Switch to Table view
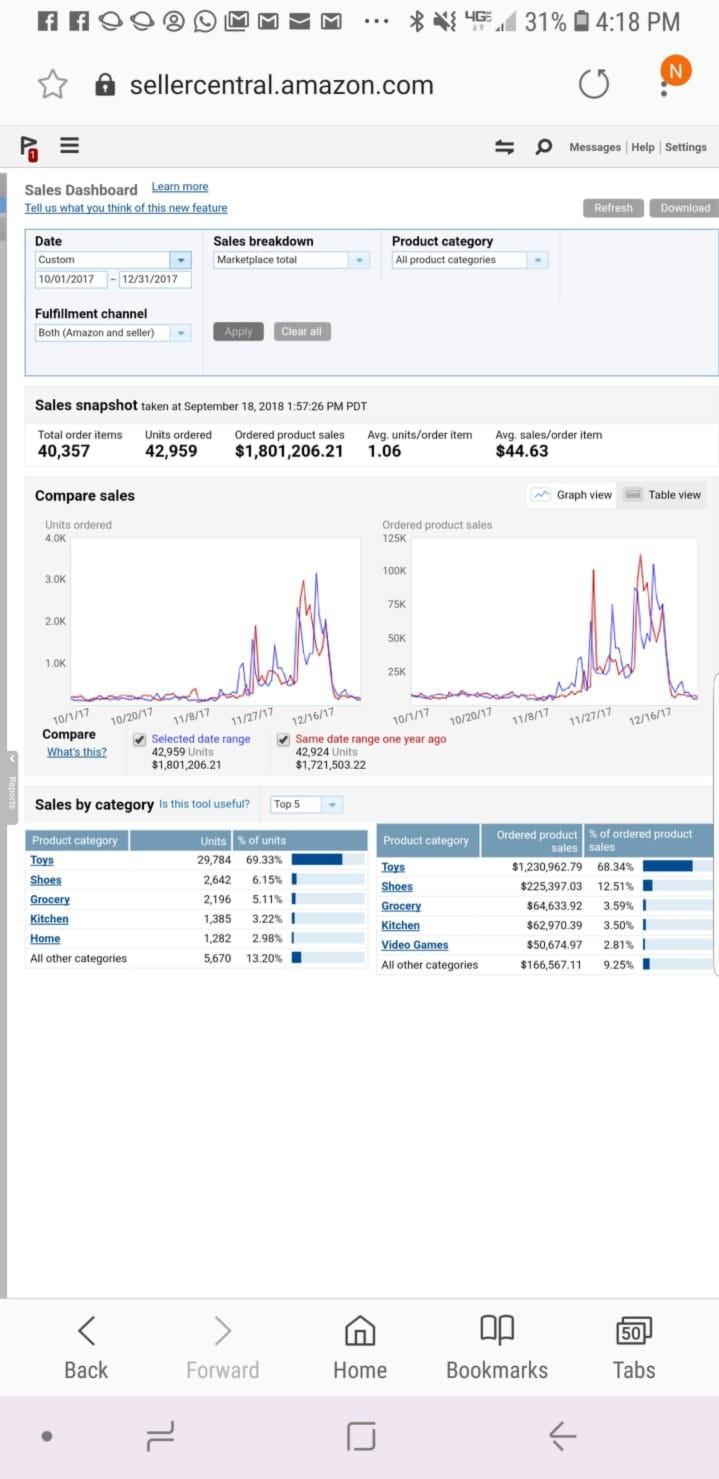Image resolution: width=719 pixels, height=1479 pixels. (662, 495)
